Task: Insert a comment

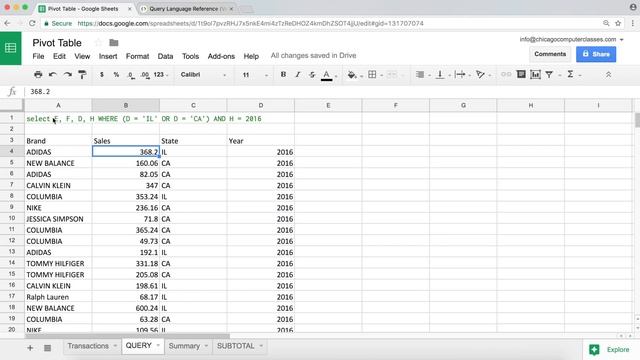Action: point(521,74)
